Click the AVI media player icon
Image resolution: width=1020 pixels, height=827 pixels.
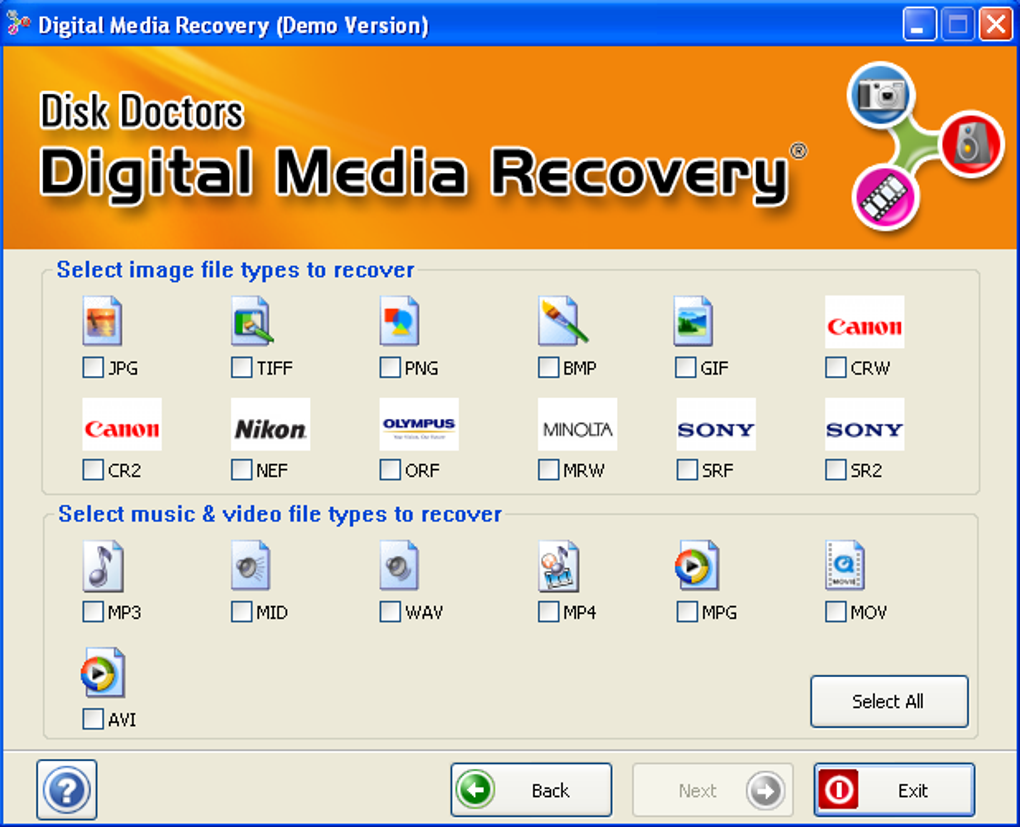tap(103, 673)
